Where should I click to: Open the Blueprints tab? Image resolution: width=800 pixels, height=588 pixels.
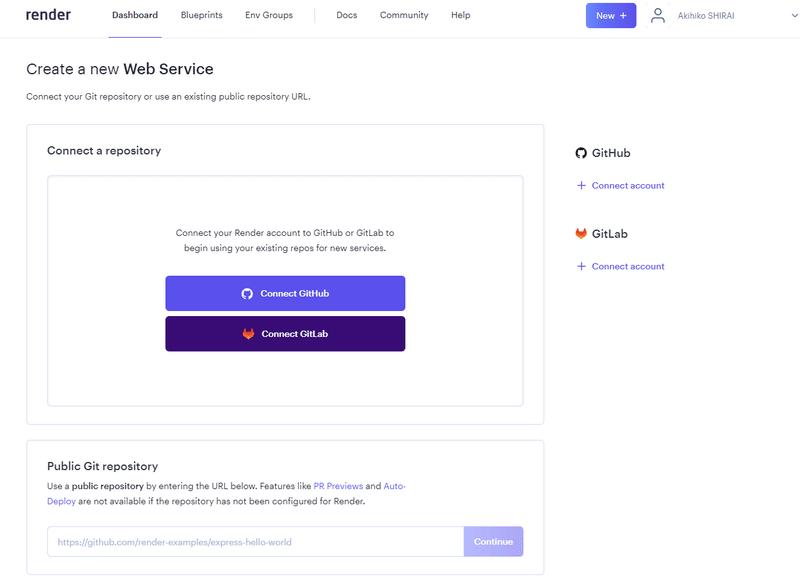(x=202, y=16)
